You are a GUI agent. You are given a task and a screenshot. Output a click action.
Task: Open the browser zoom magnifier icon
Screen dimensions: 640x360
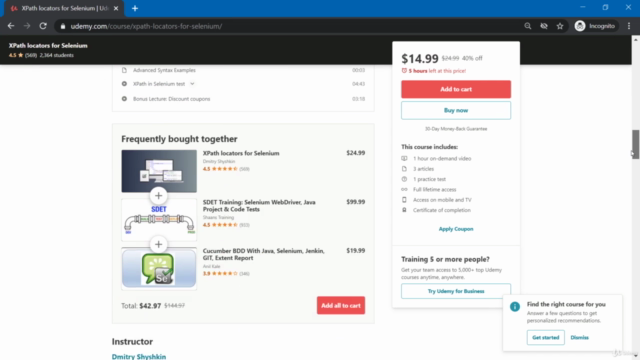(x=528, y=26)
